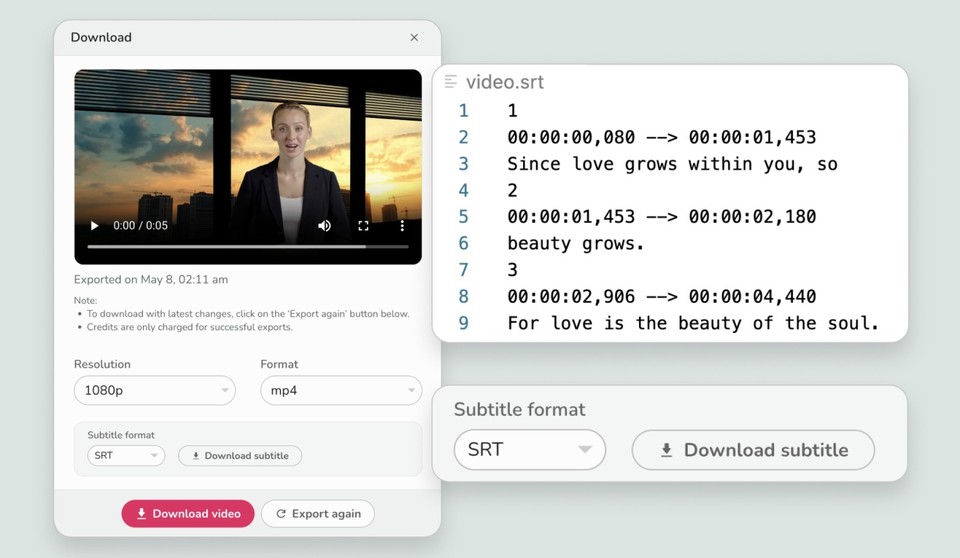The image size is (960, 558).
Task: Click the refresh icon in Export again
Action: [x=281, y=513]
